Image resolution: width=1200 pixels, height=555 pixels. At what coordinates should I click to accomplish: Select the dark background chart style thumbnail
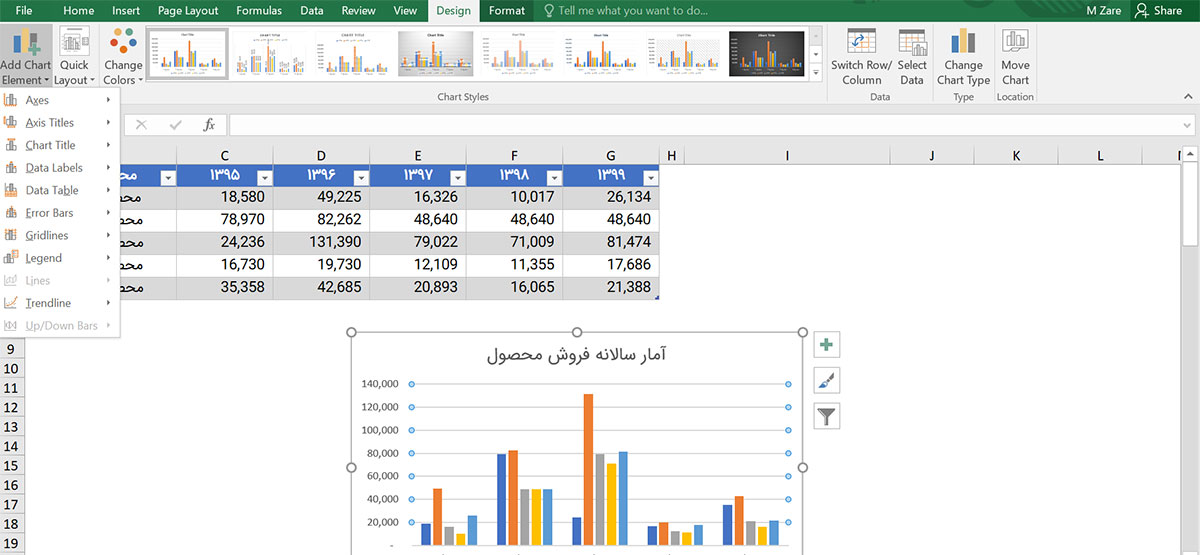tap(766, 52)
